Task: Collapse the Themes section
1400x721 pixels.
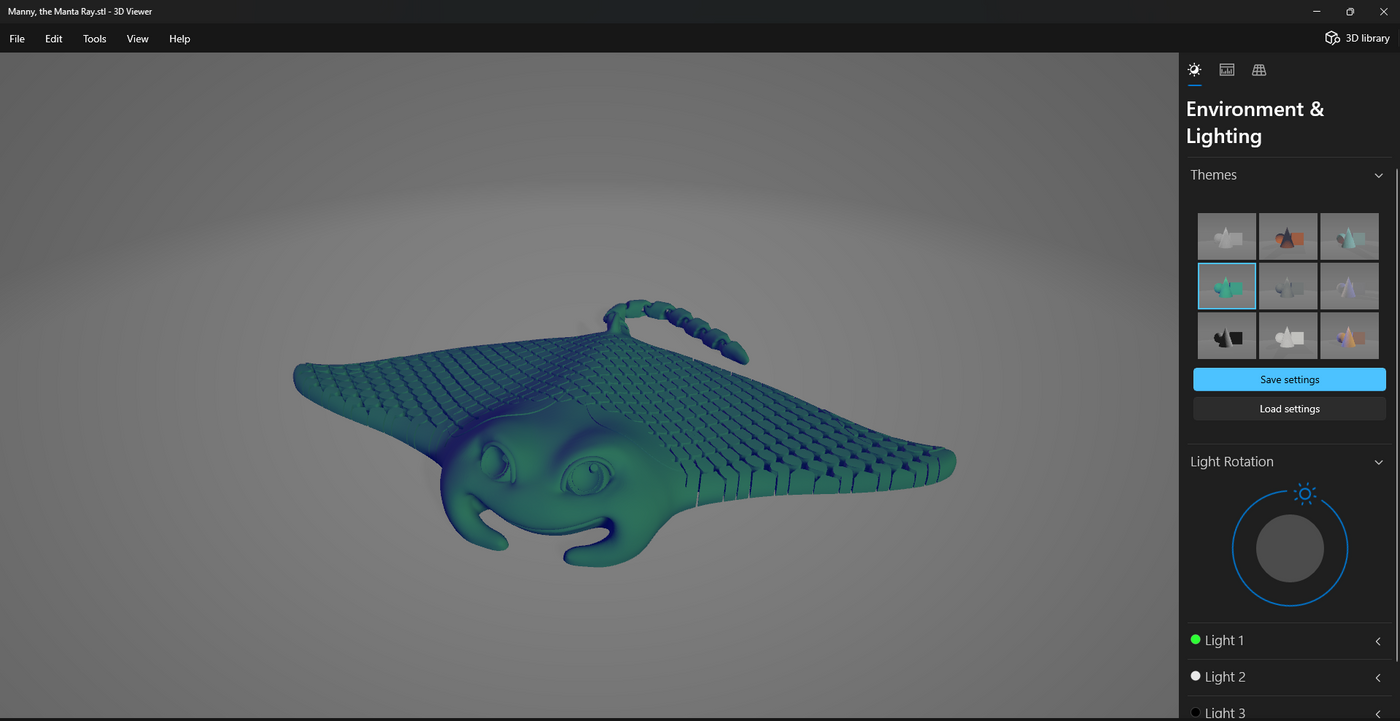Action: pyautogui.click(x=1378, y=174)
